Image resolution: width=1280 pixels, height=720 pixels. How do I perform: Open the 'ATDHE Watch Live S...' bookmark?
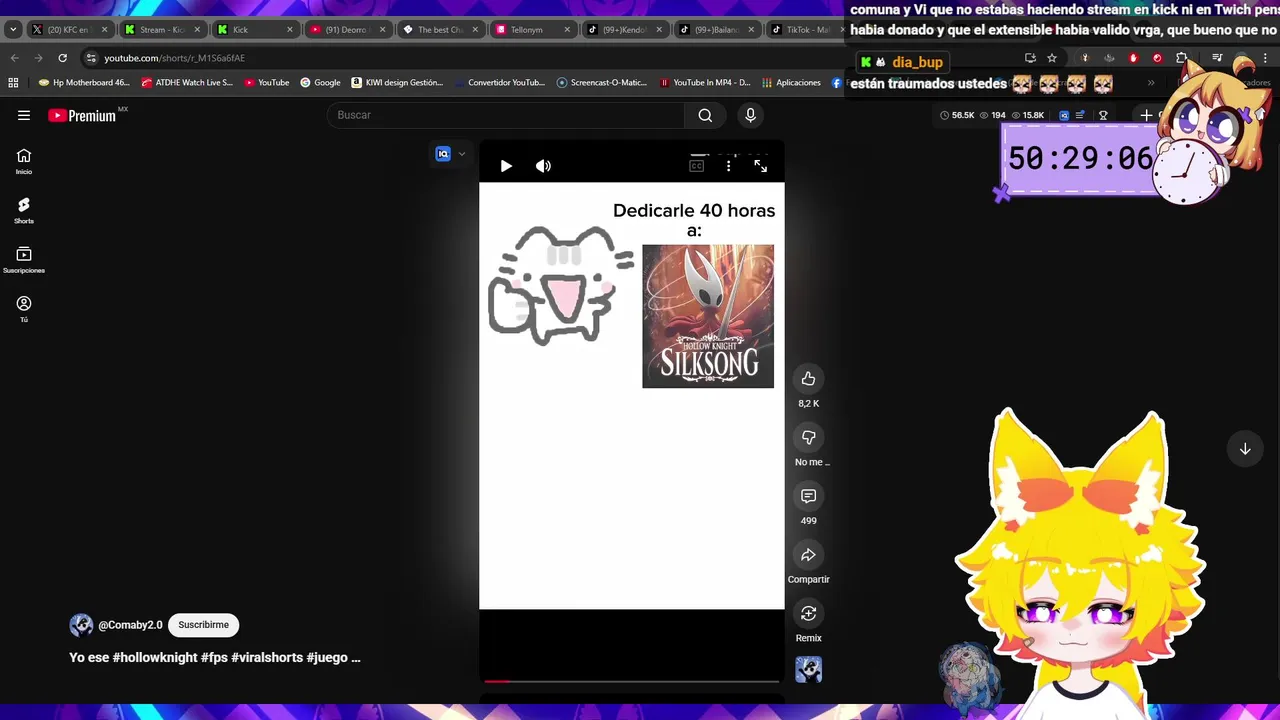187,83
